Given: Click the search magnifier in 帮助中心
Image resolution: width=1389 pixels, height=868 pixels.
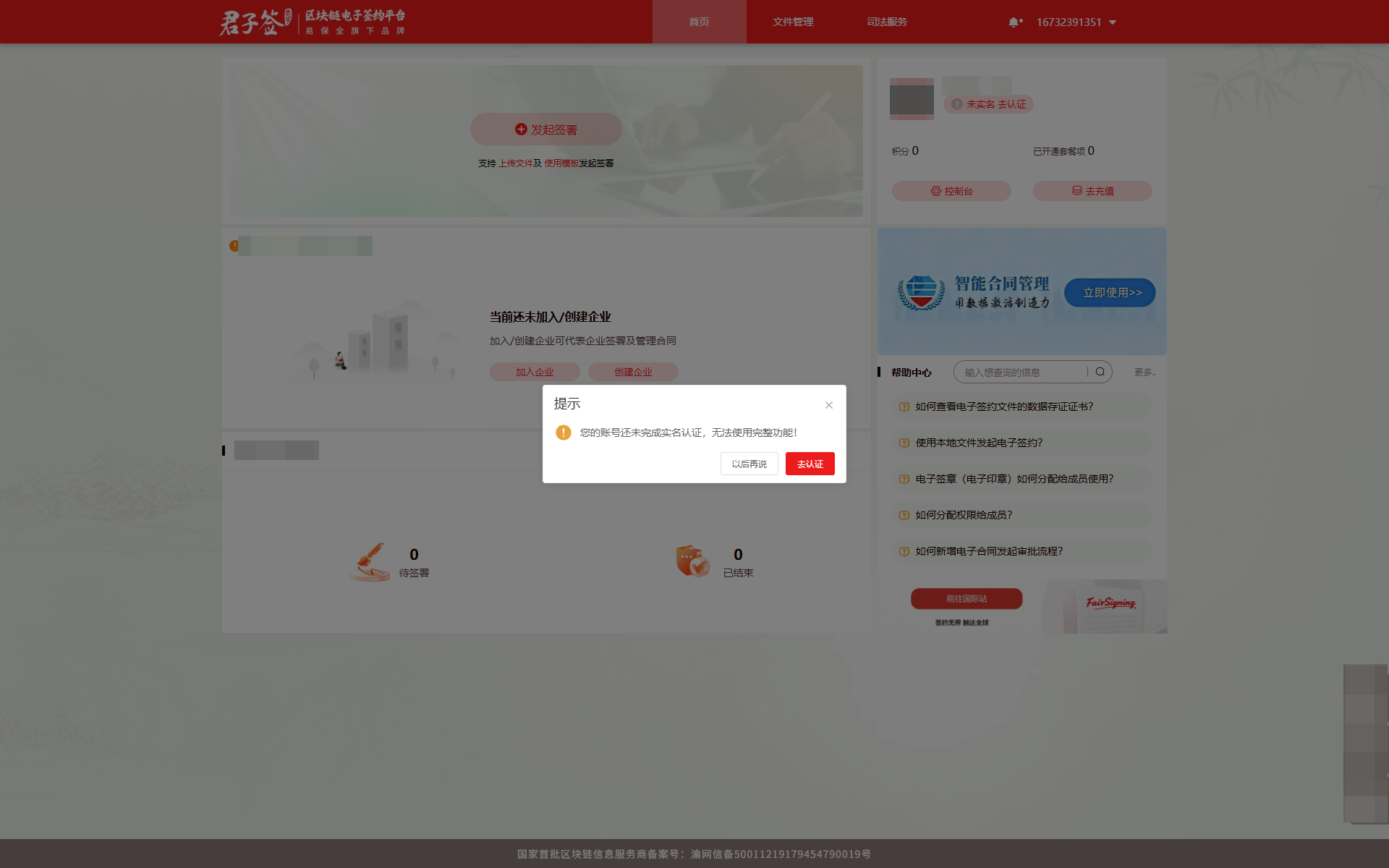Looking at the screenshot, I should pyautogui.click(x=1100, y=372).
